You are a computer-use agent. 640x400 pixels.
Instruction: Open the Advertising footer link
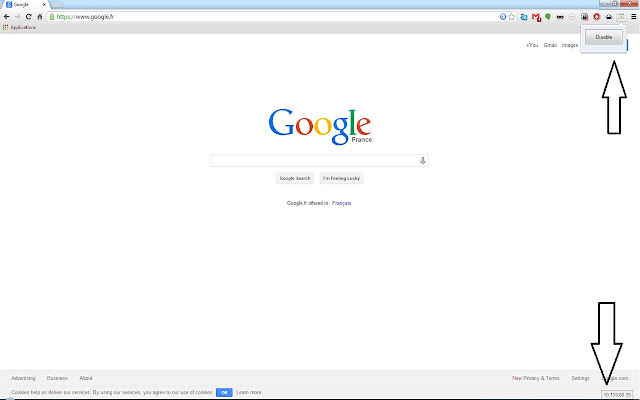click(23, 378)
